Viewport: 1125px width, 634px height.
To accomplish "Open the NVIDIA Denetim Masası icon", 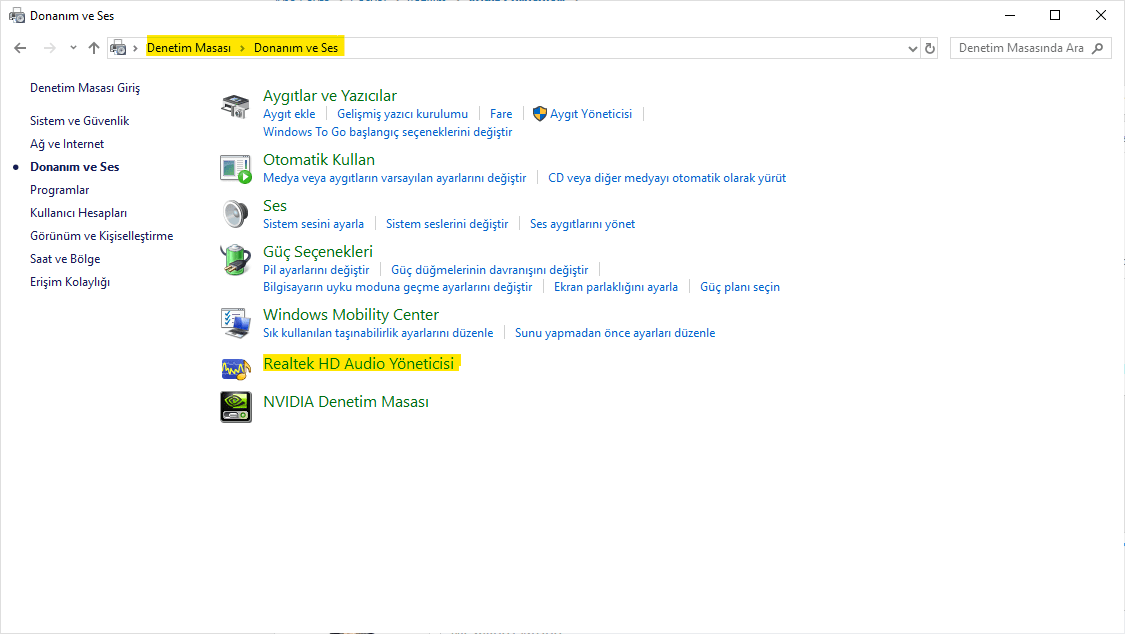I will click(x=235, y=407).
